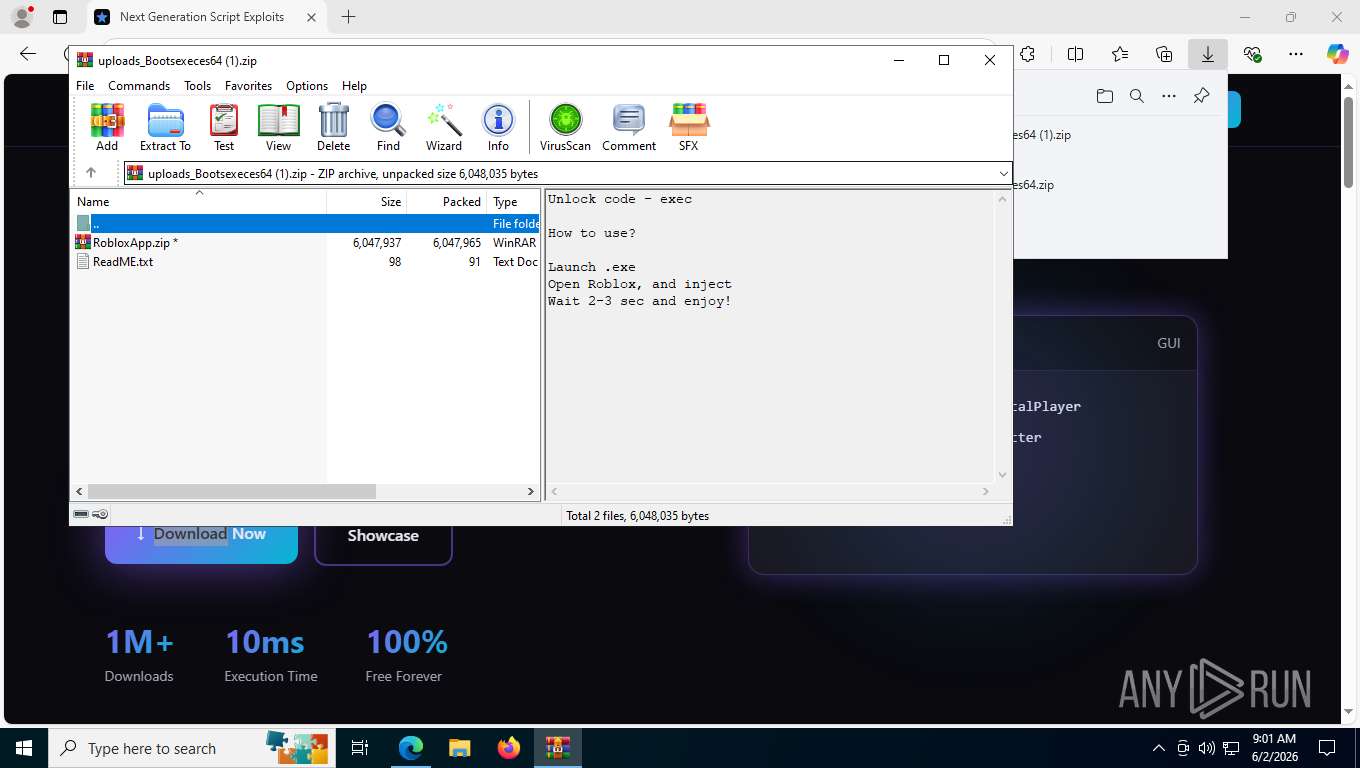Select the ReadME.txt file row
The width and height of the screenshot is (1360, 768).
tap(307, 262)
